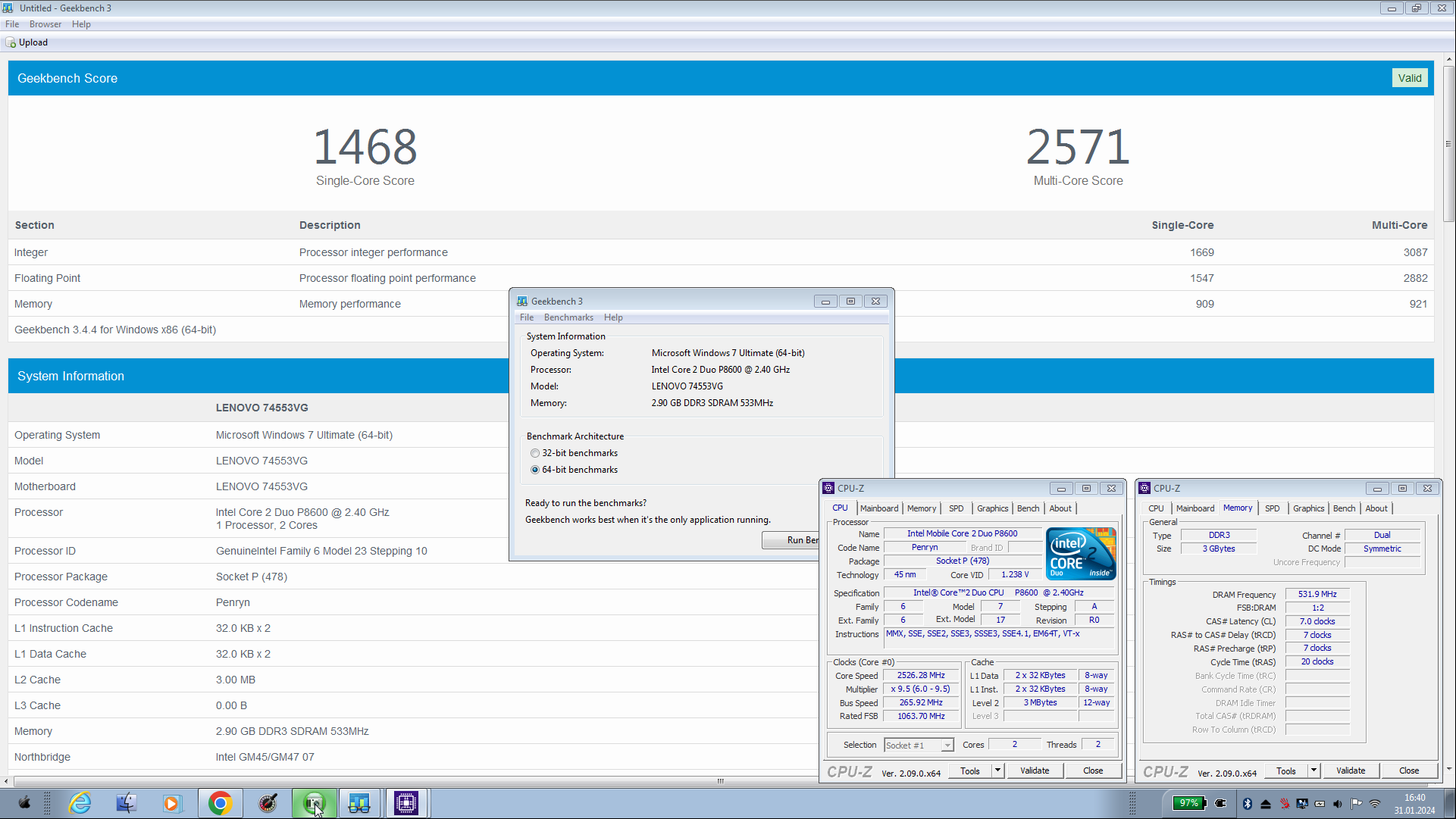This screenshot has height=819, width=1456.
Task: Switch to Geekbench via the taskbar icon
Action: tap(359, 803)
